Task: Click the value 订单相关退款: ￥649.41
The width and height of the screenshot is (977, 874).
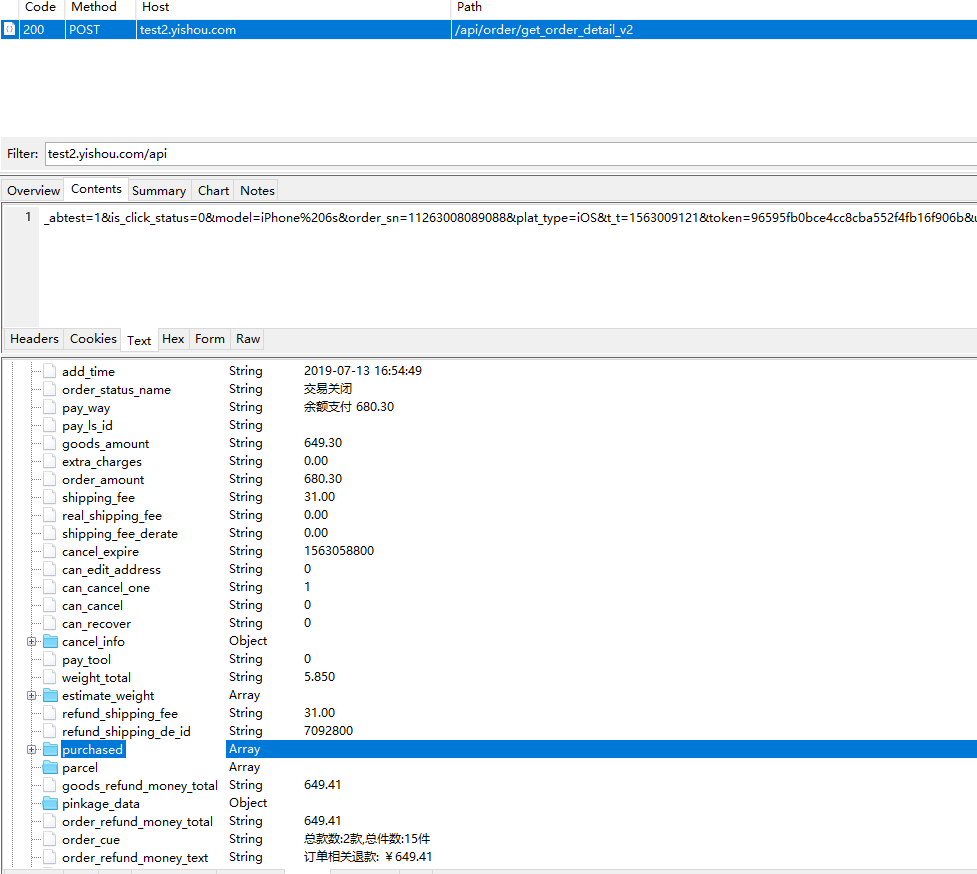Action: pyautogui.click(x=368, y=857)
